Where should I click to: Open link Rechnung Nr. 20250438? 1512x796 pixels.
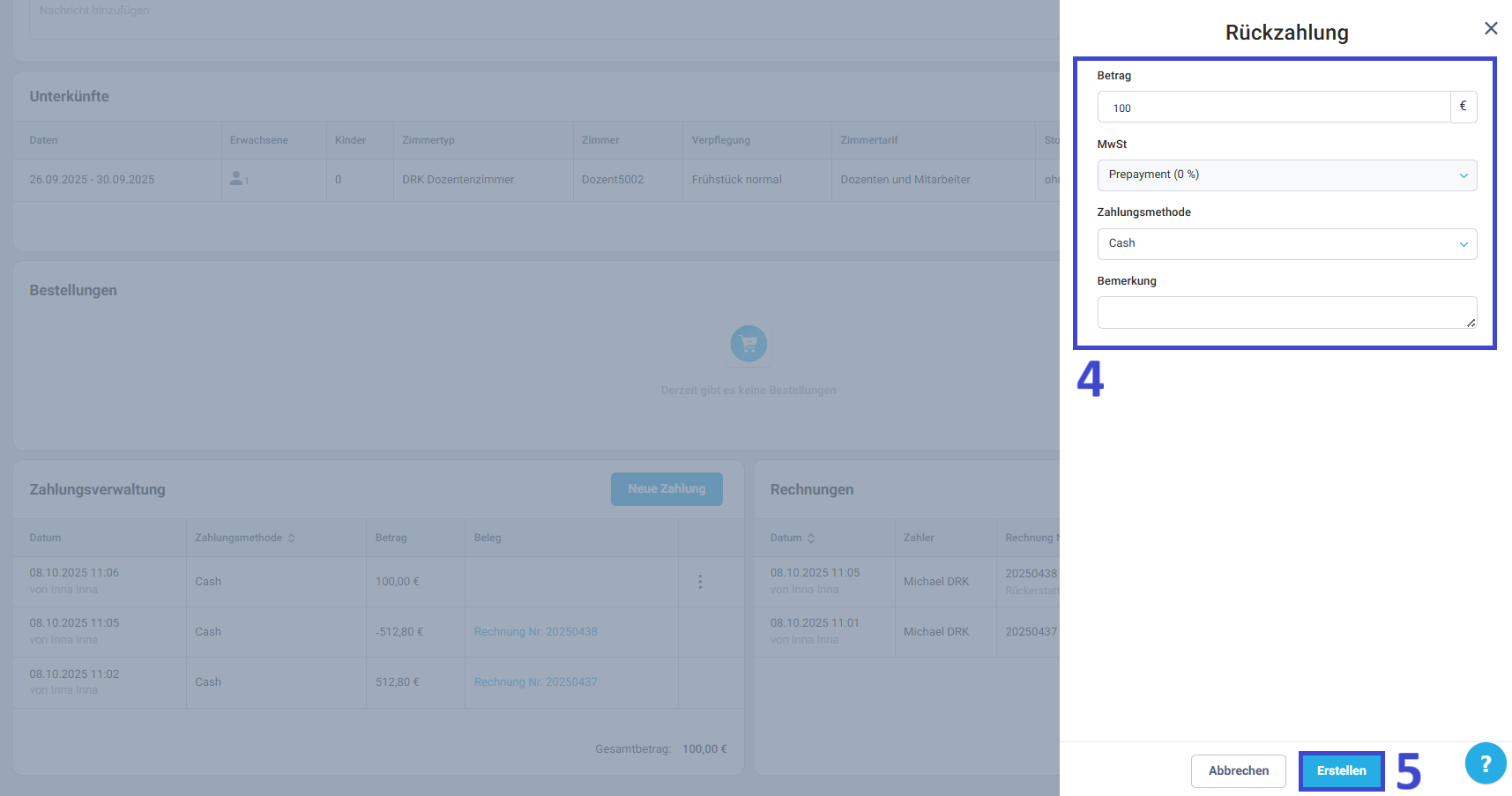536,632
